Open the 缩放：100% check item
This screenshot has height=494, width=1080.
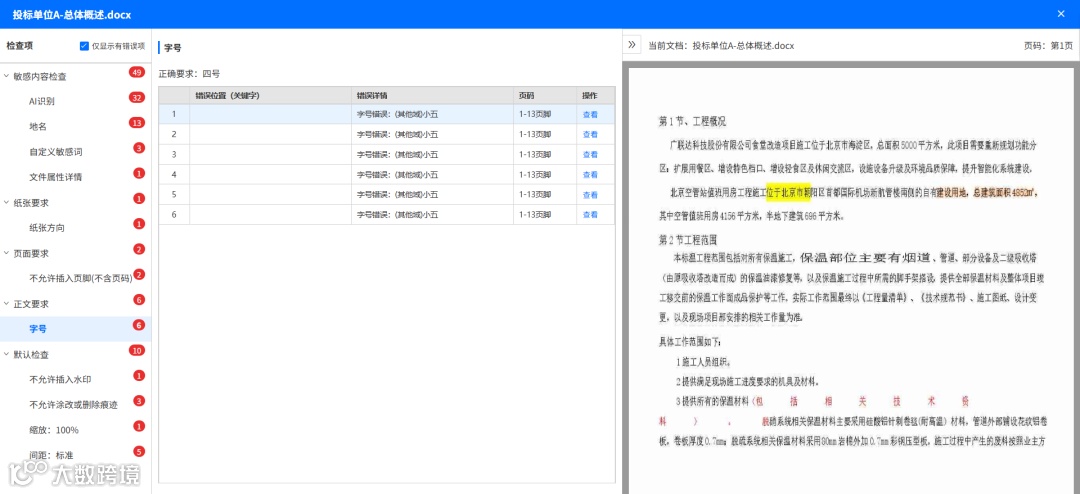[54, 430]
